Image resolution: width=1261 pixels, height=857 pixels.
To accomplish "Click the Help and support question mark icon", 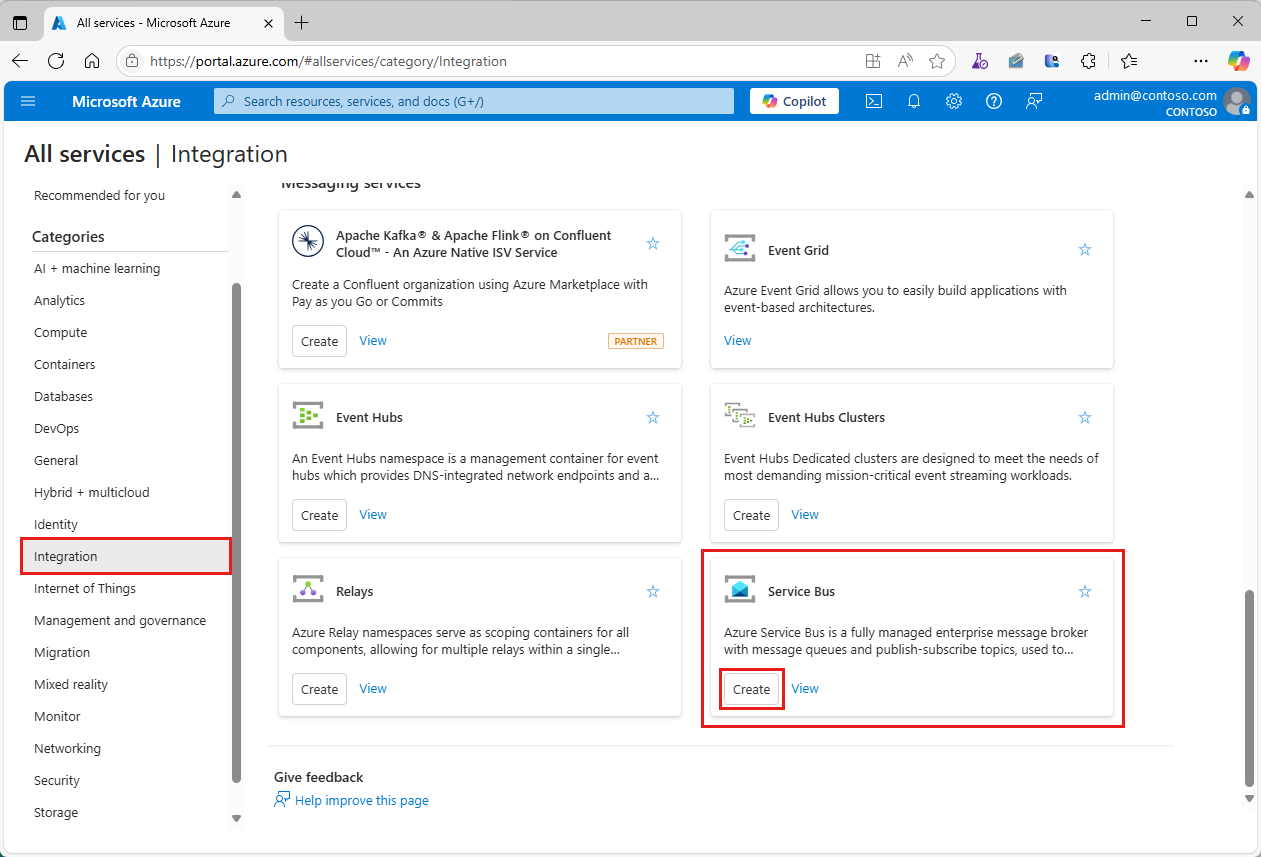I will 993,101.
